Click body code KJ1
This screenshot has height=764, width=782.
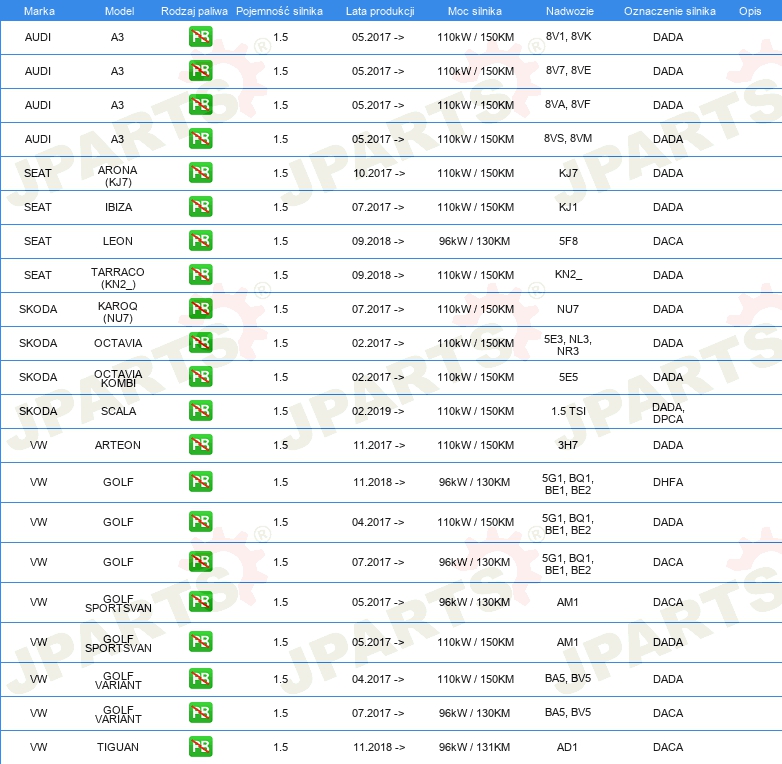click(x=568, y=207)
